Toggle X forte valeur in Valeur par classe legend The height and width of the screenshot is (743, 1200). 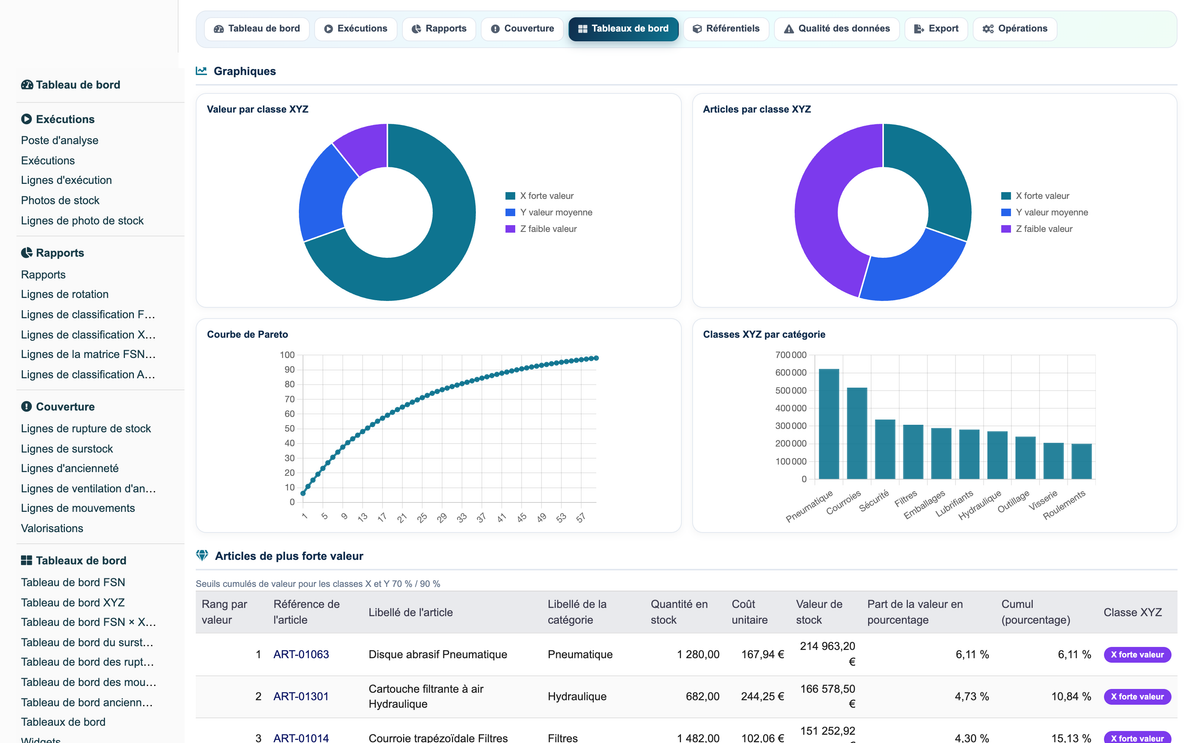click(x=540, y=196)
